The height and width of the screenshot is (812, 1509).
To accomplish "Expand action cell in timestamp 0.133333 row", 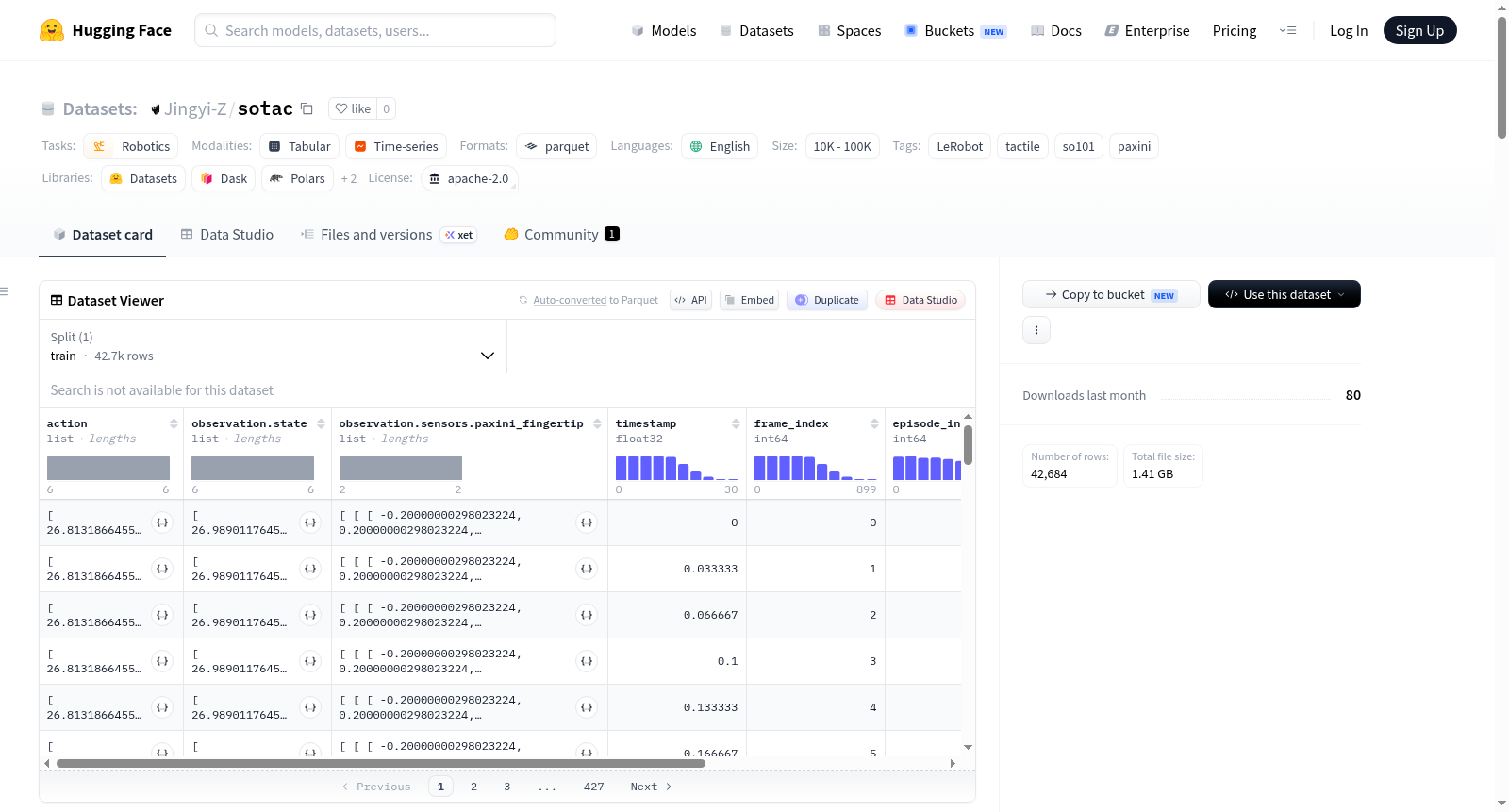I will tap(162, 707).
